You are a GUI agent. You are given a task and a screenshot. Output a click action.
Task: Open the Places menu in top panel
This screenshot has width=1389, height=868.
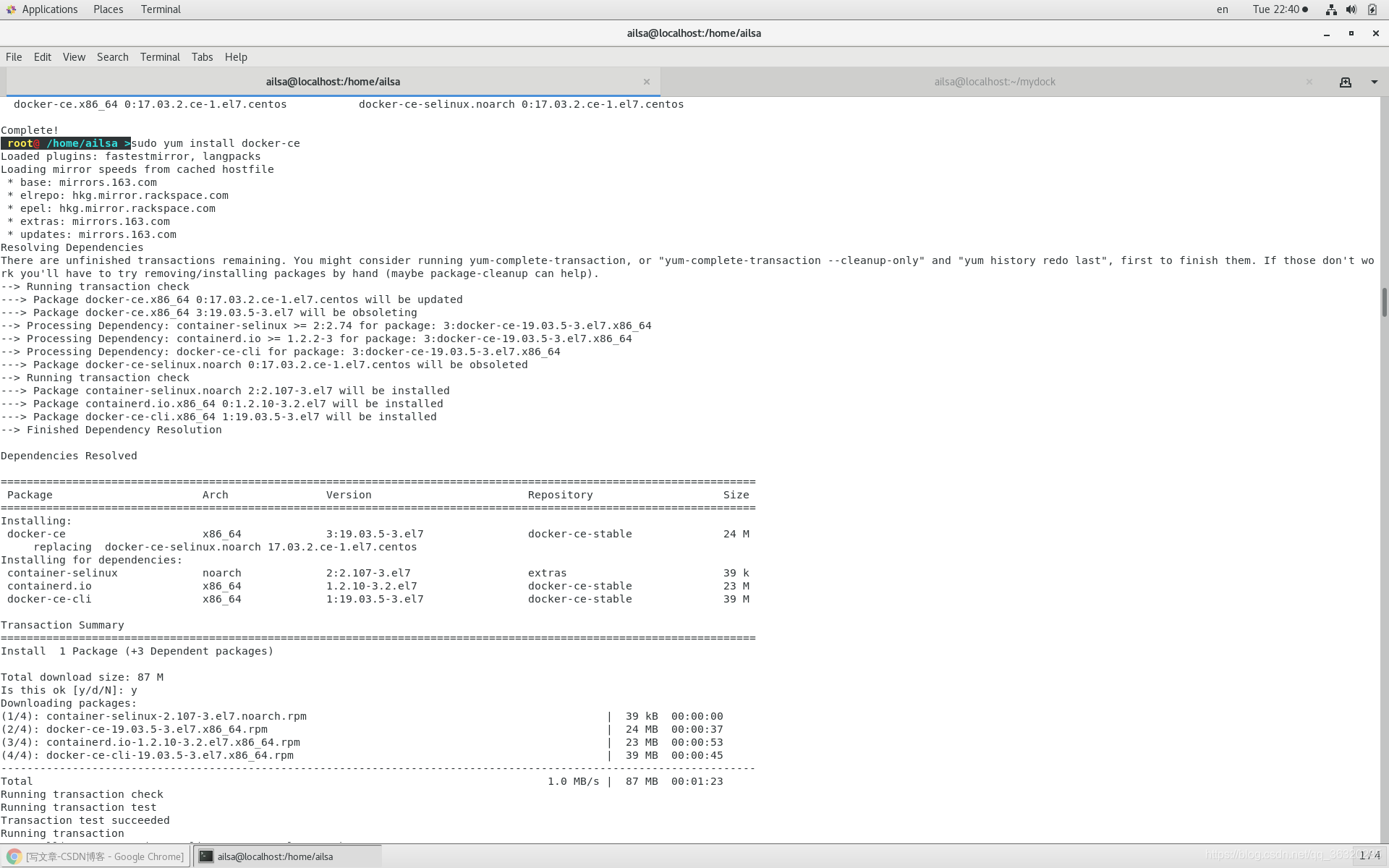click(x=108, y=9)
